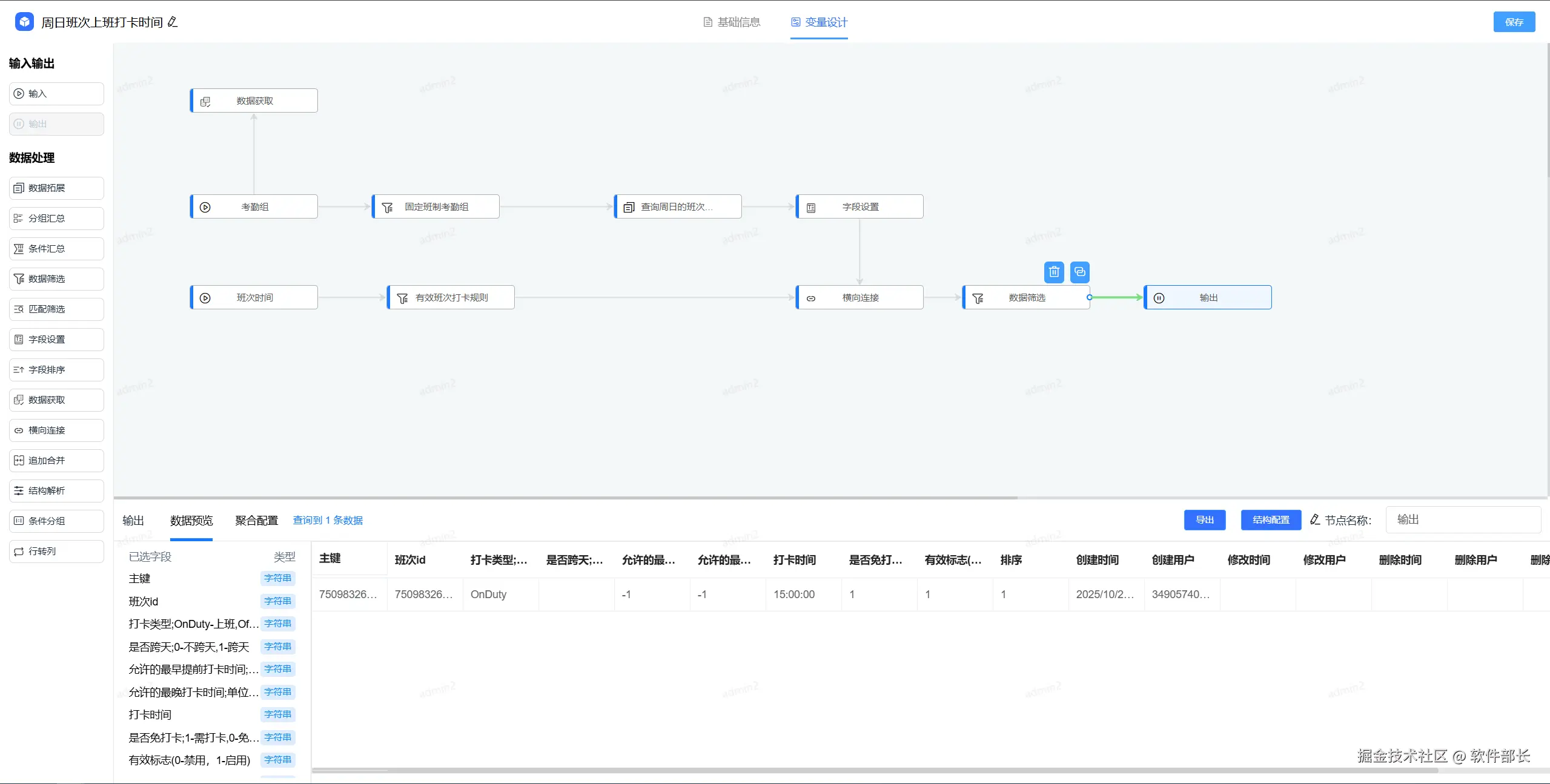Click the 导出 button
This screenshot has height=784, width=1550.
(1204, 520)
